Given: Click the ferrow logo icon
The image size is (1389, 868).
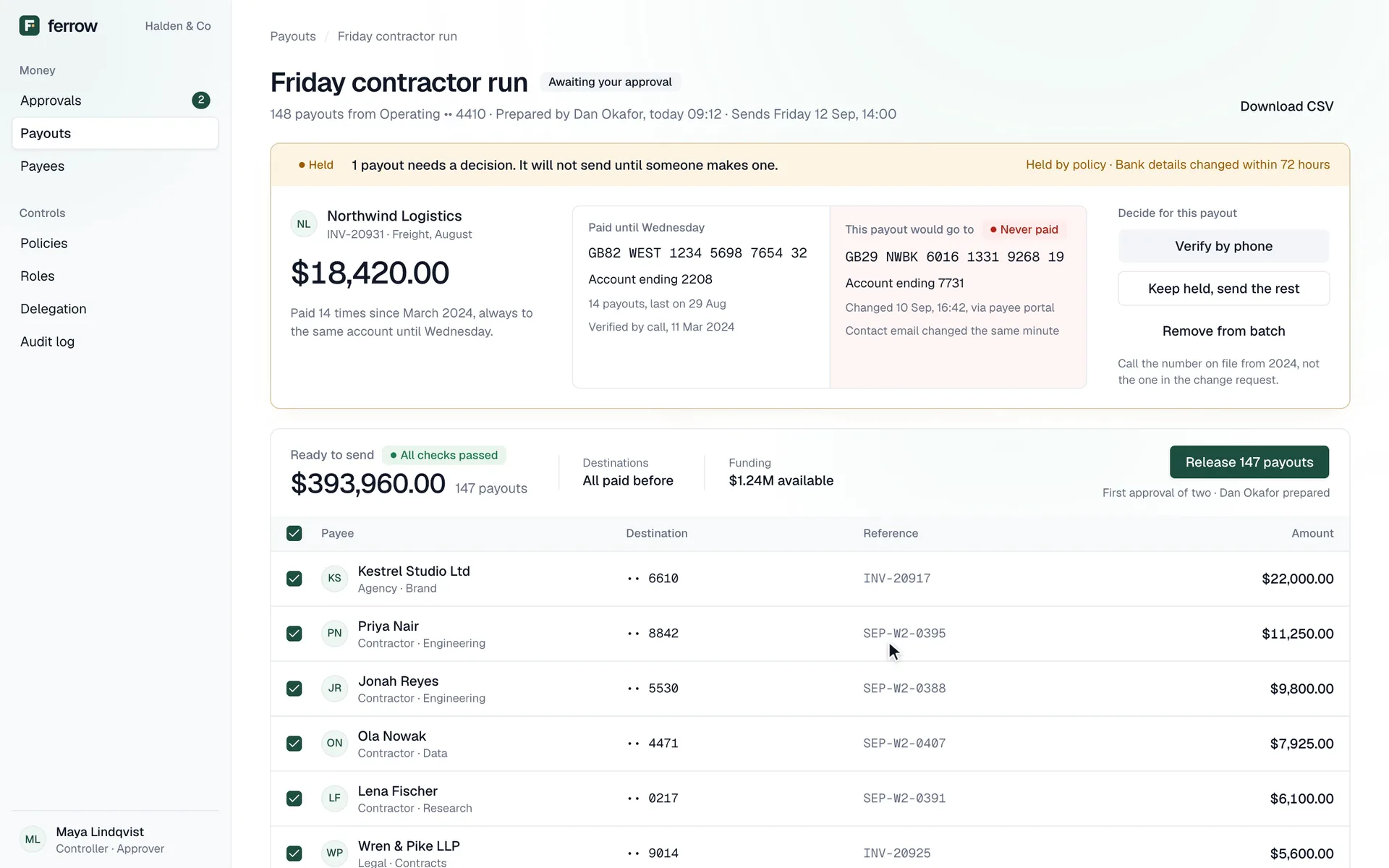Looking at the screenshot, I should coord(29,26).
